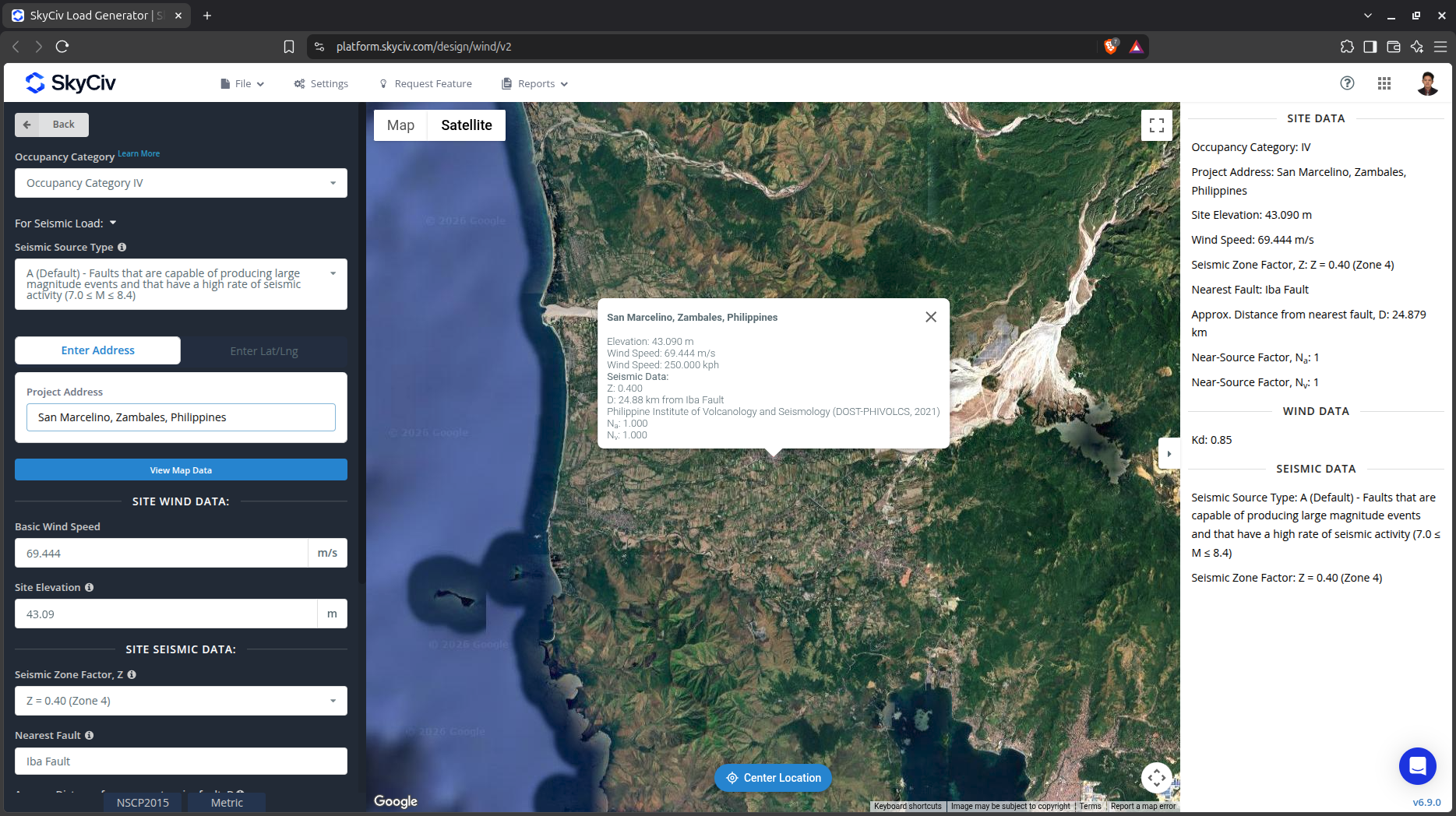Click Metric units button
Image resolution: width=1456 pixels, height=816 pixels.
tap(227, 803)
